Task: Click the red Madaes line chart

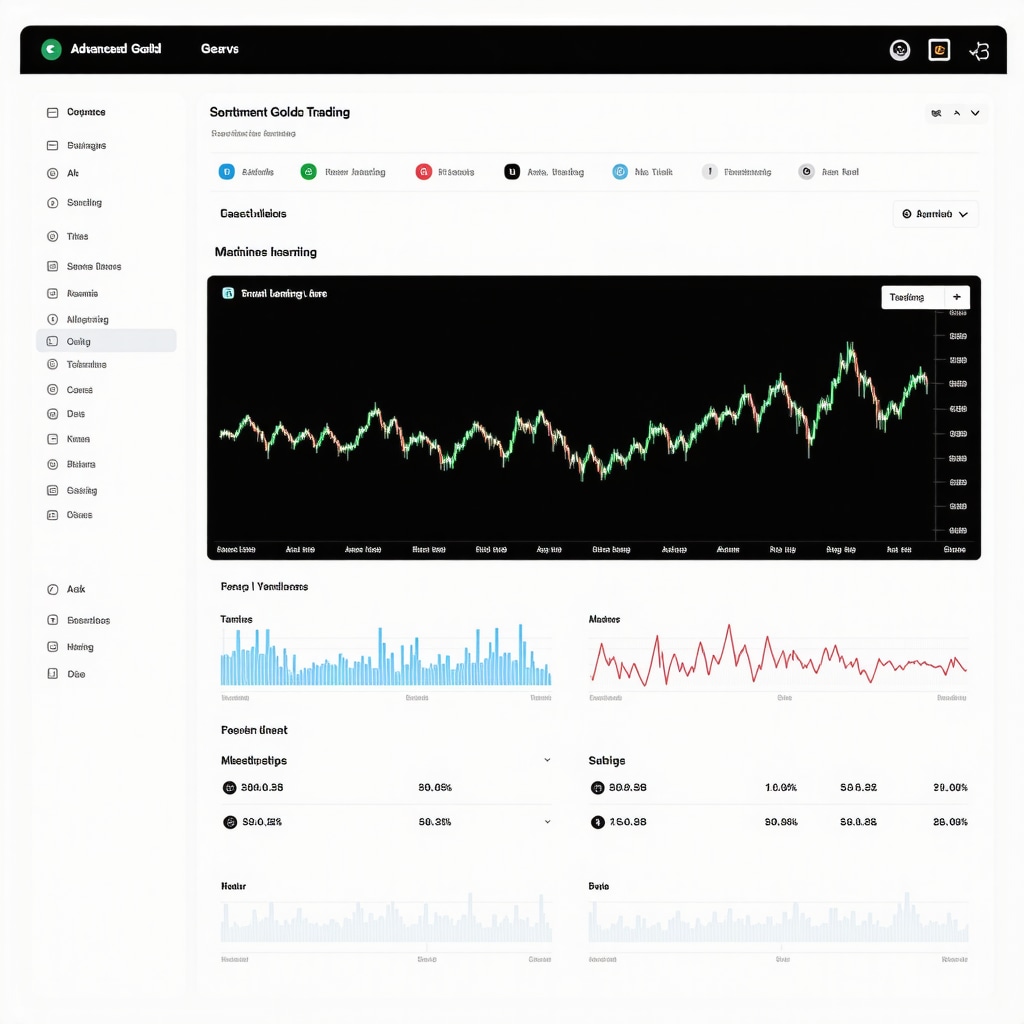Action: click(778, 655)
